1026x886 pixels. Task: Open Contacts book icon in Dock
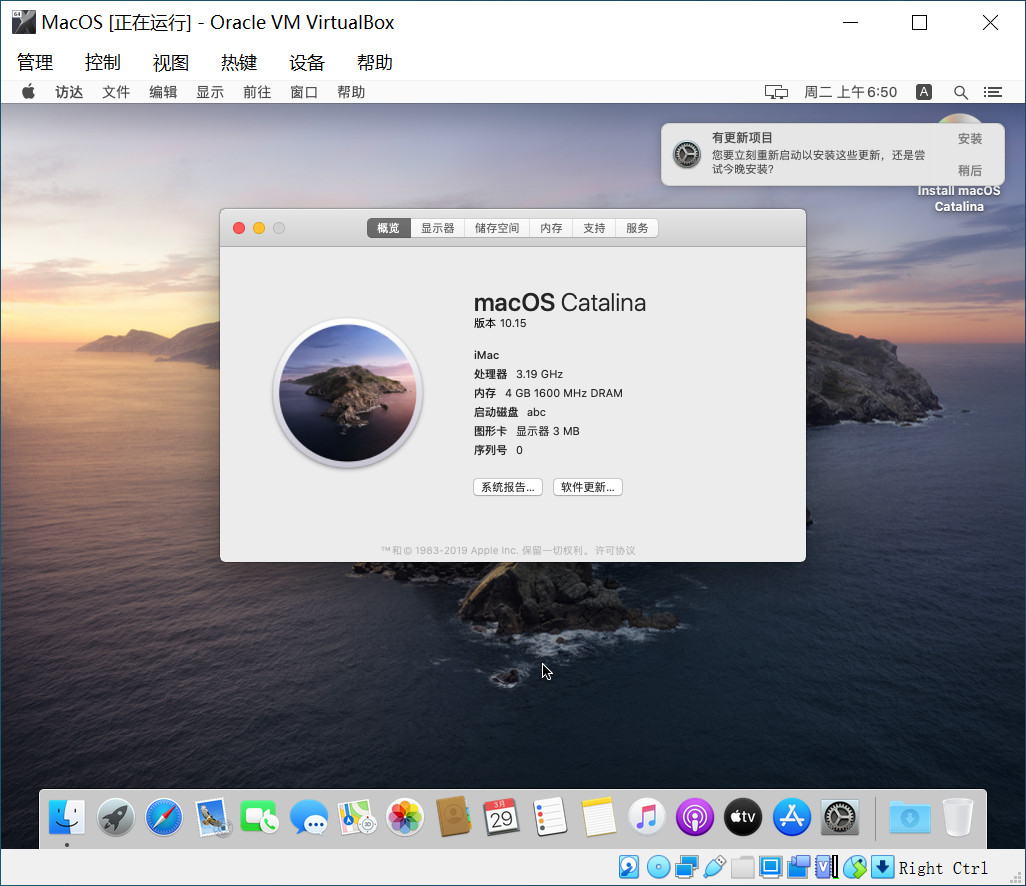pyautogui.click(x=453, y=817)
